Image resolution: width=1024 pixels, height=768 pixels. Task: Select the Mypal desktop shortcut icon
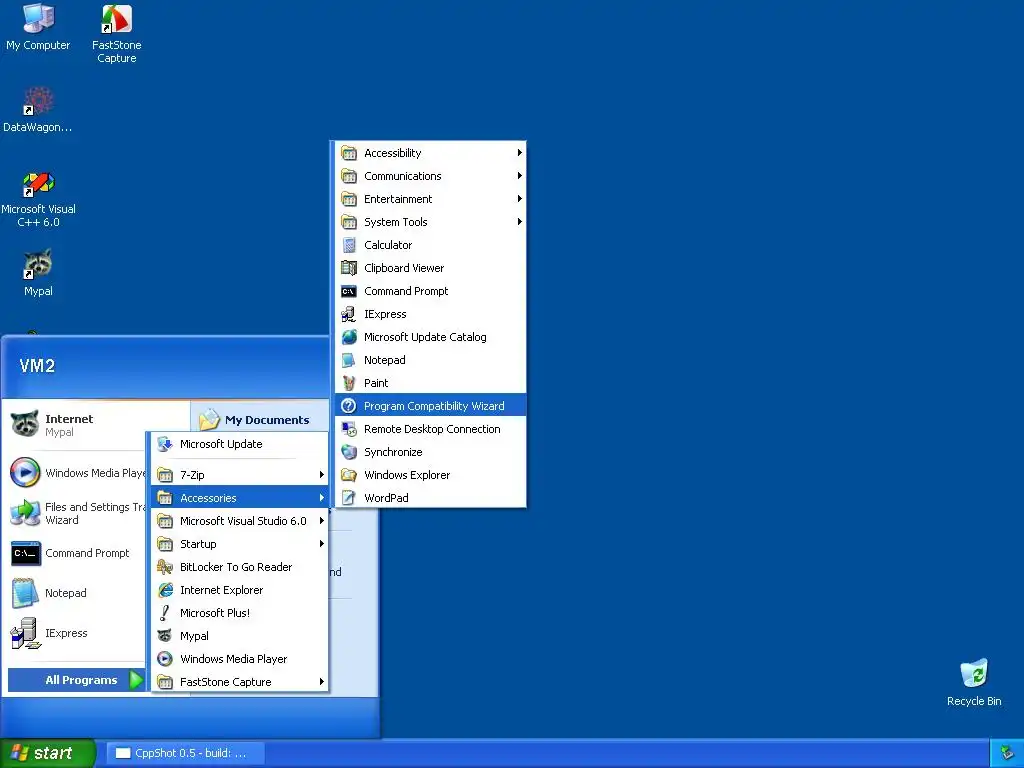pos(38,272)
